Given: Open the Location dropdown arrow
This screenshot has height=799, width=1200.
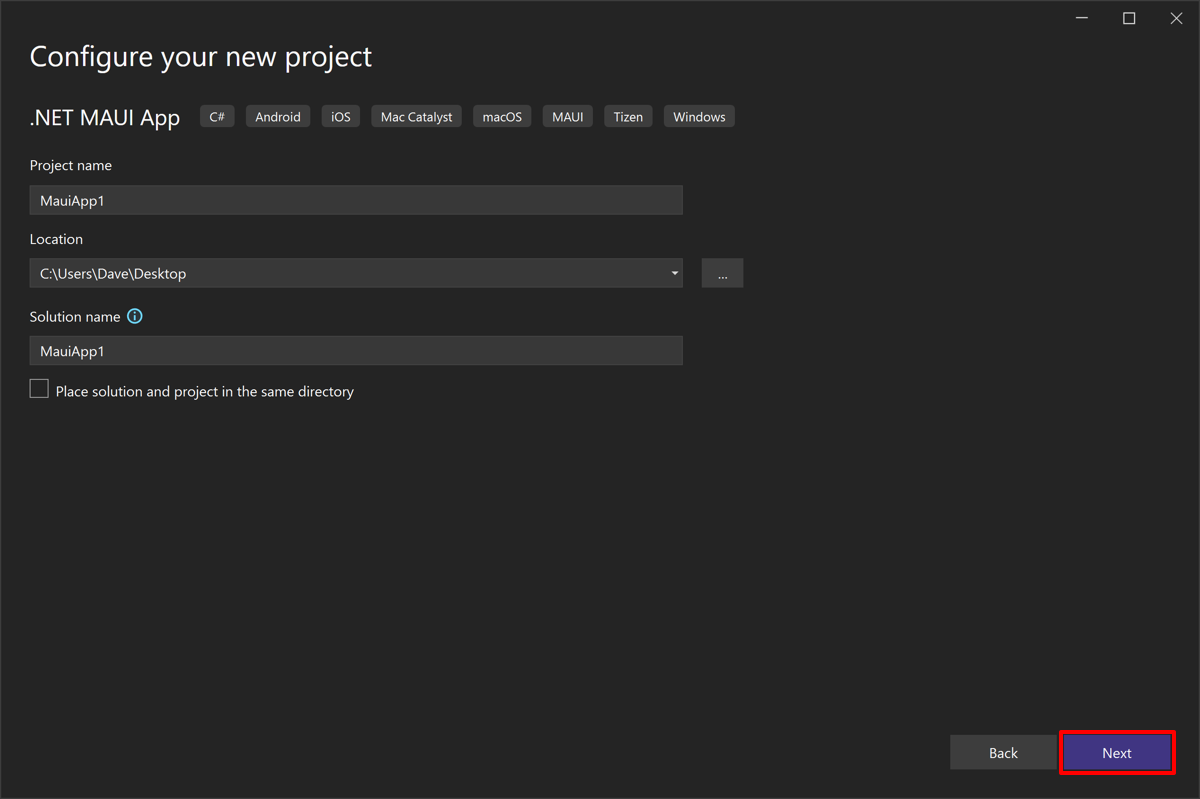Looking at the screenshot, I should tap(673, 272).
